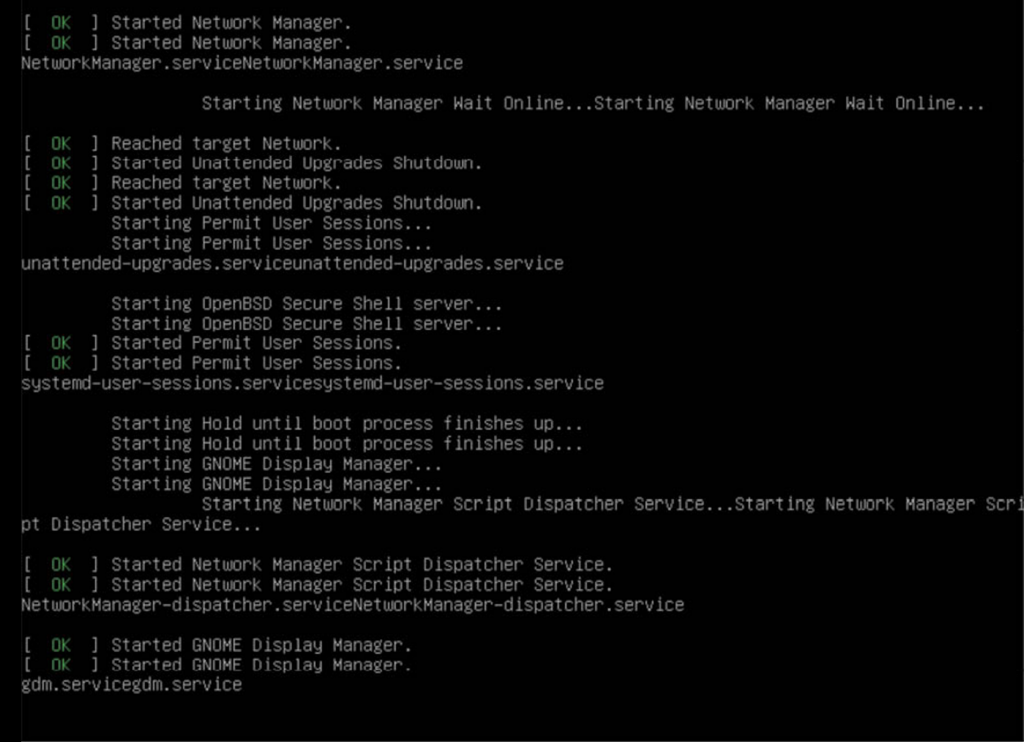Click the green OK beside last GNOME Display Manager

tap(61, 665)
